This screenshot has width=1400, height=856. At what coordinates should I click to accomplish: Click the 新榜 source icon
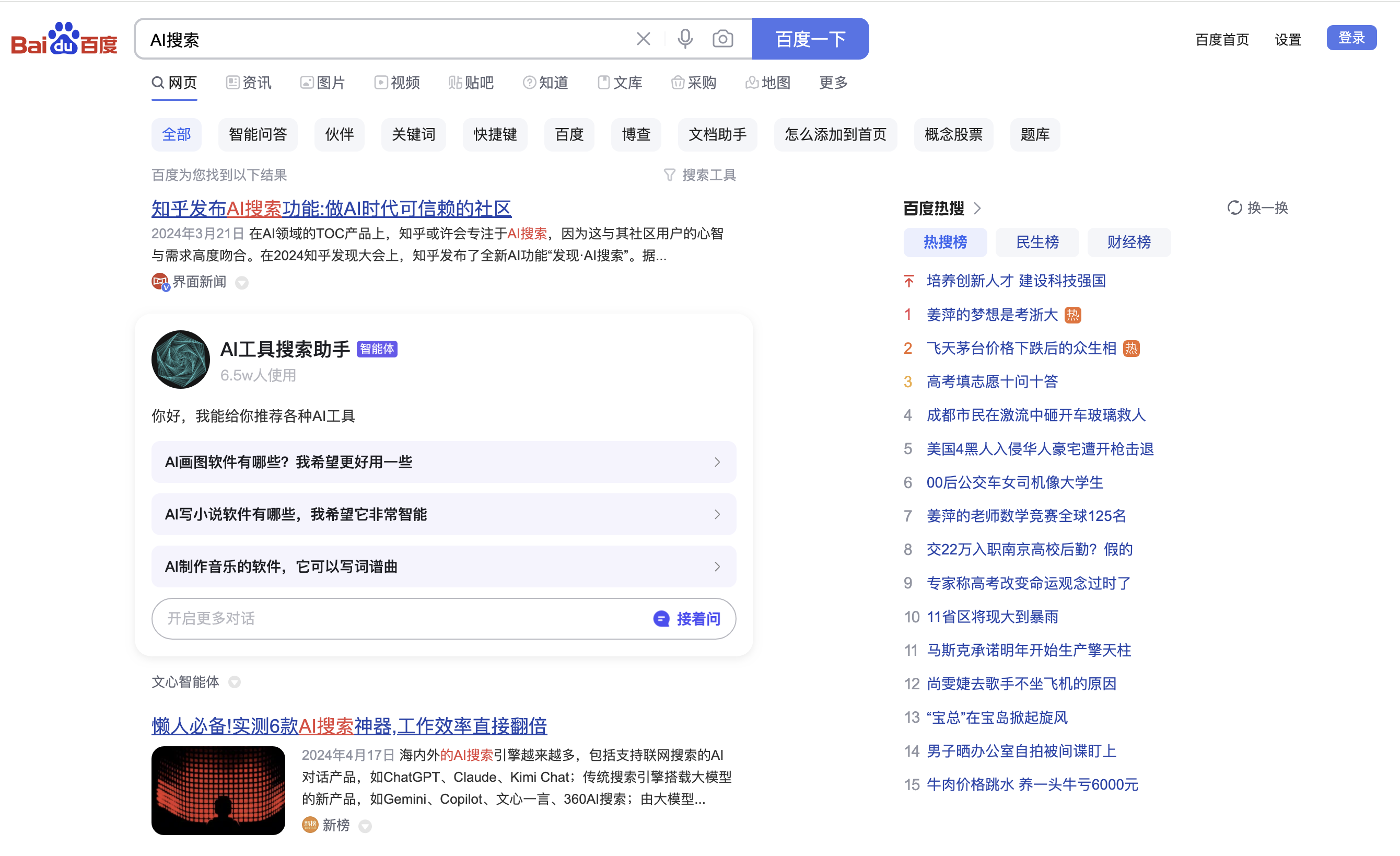pyautogui.click(x=310, y=825)
